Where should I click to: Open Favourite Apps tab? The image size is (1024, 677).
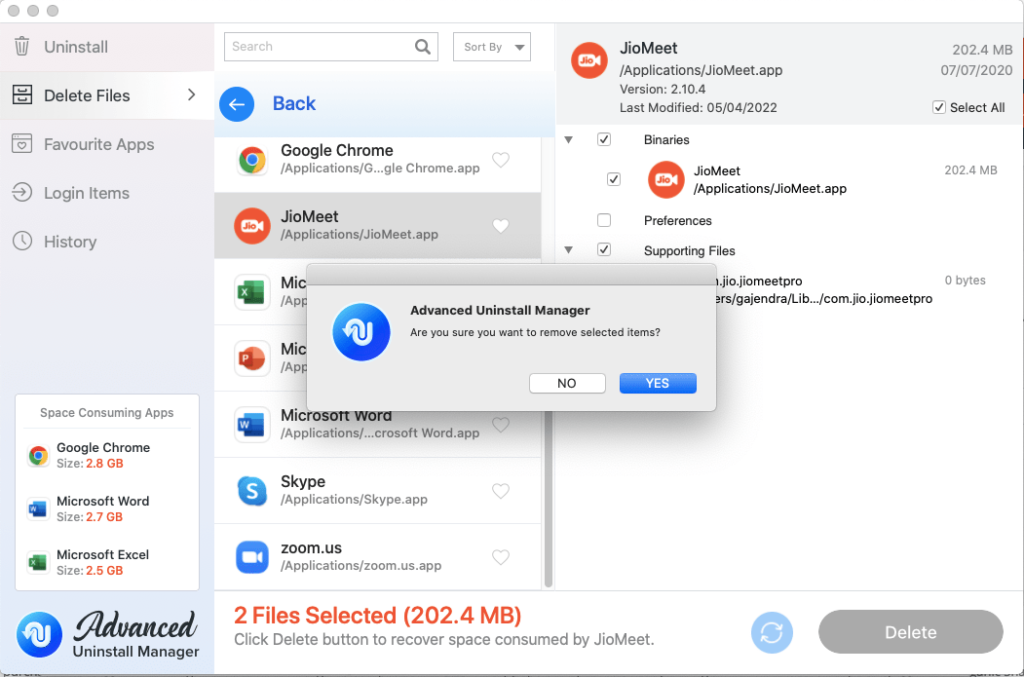tap(107, 144)
